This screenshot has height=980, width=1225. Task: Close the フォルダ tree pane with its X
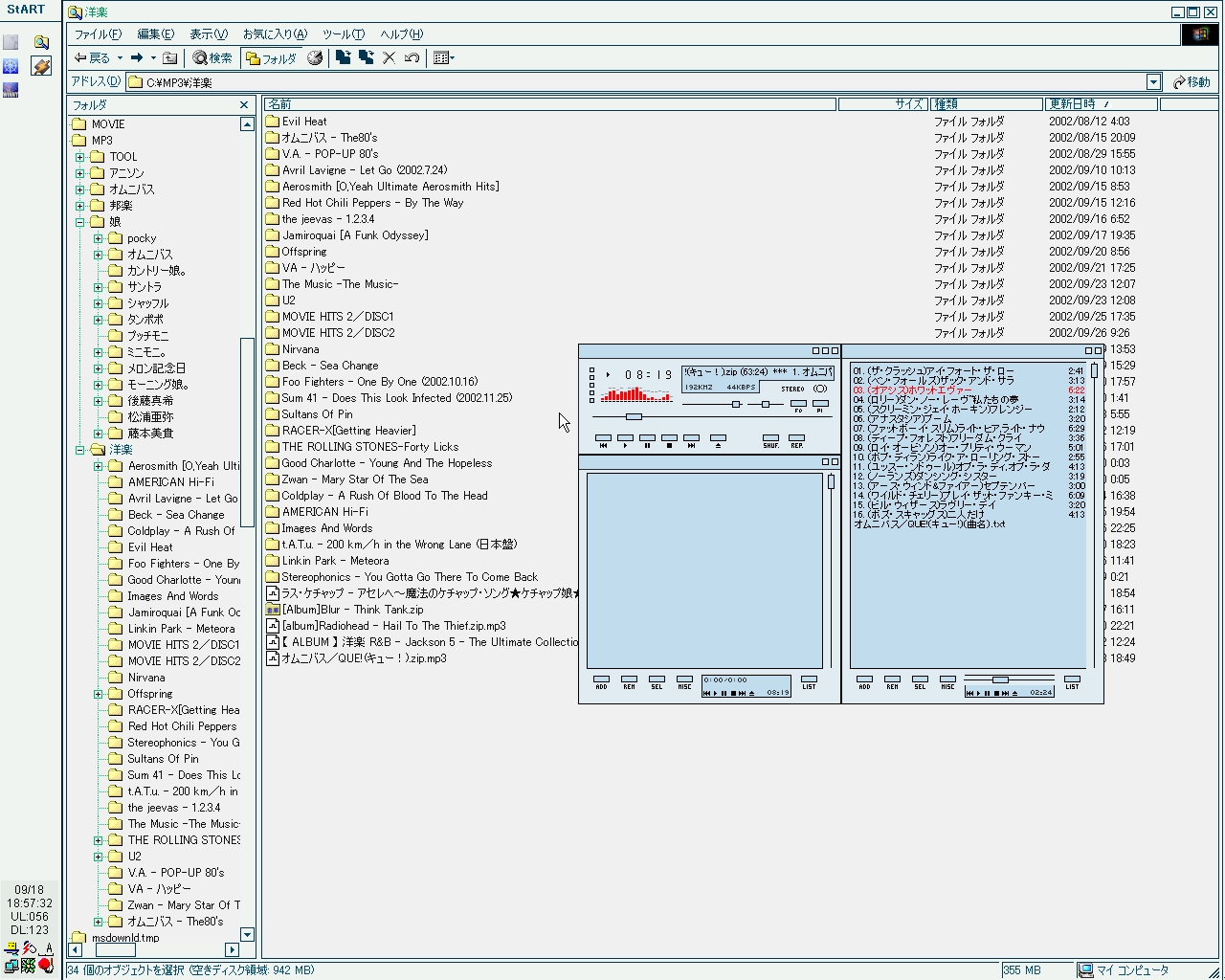point(244,105)
